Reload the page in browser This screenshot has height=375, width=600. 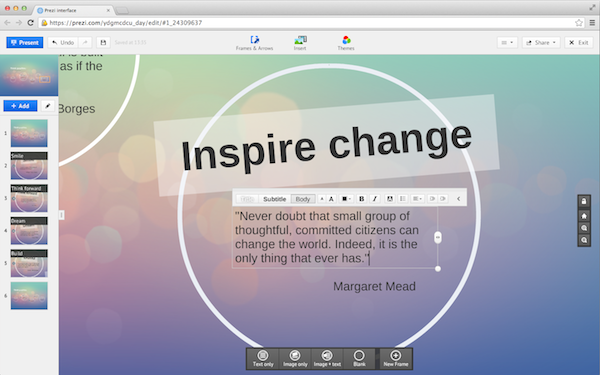(x=31, y=23)
